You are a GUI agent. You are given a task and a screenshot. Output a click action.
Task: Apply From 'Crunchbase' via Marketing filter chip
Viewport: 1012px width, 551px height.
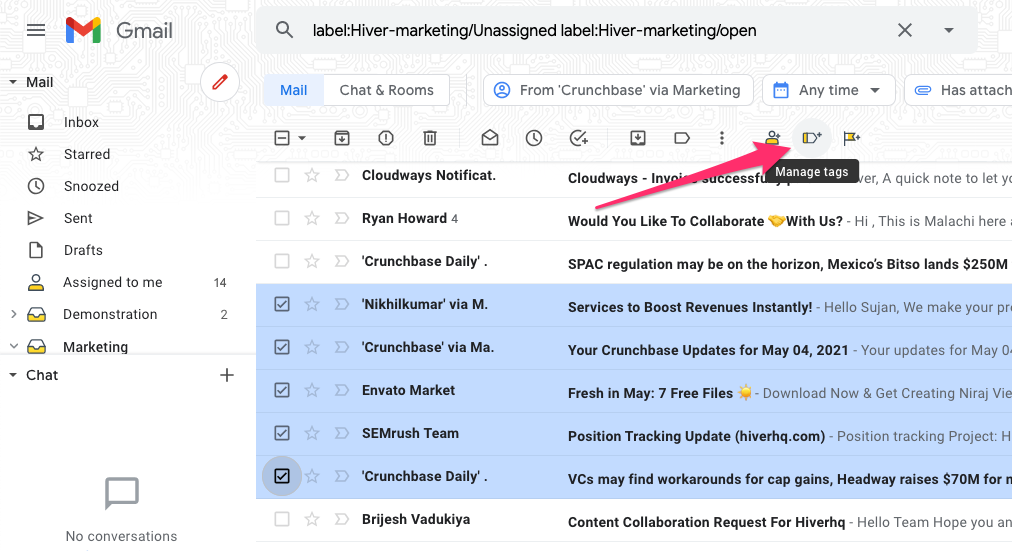pos(618,90)
